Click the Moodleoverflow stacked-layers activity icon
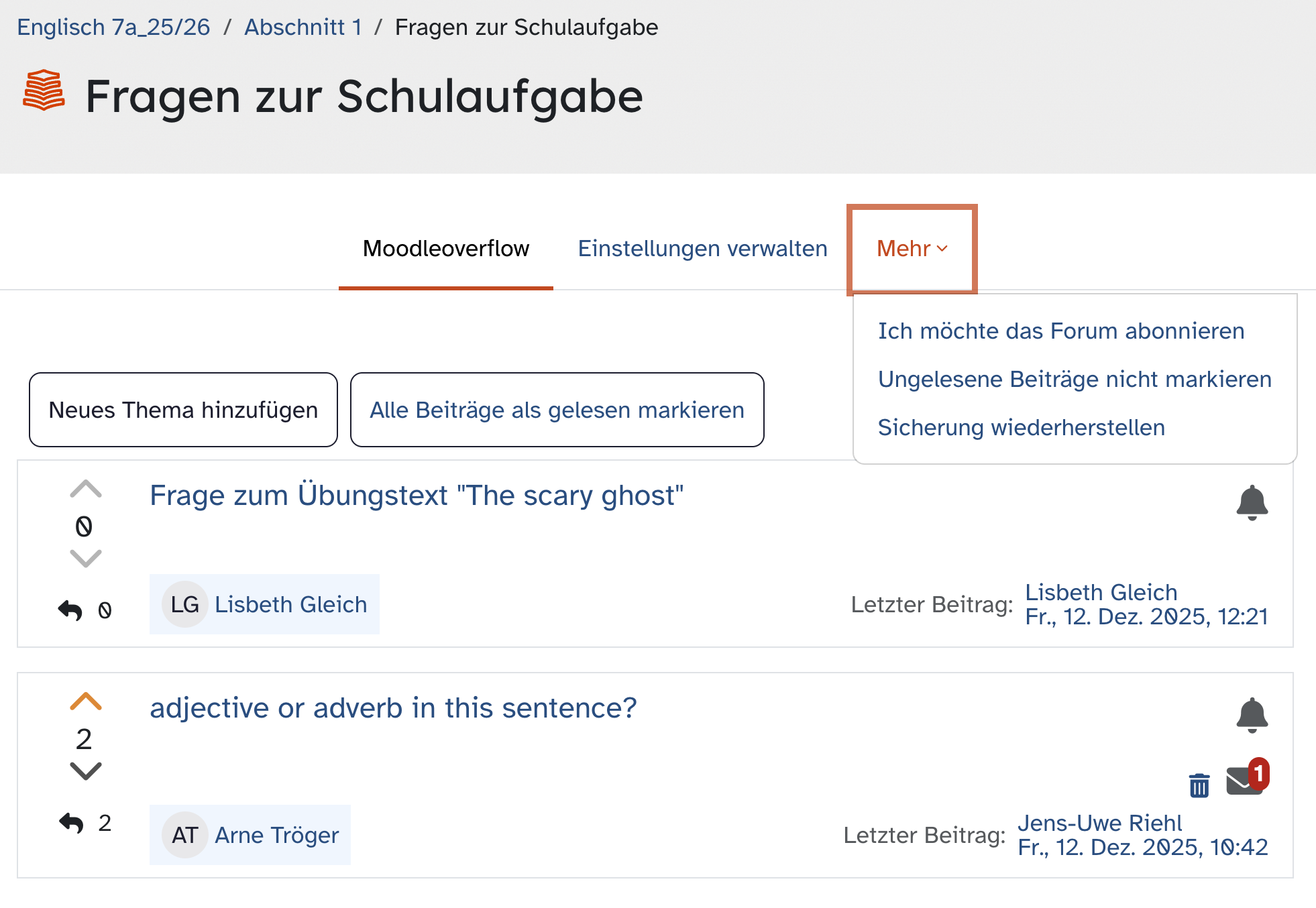This screenshot has height=908, width=1316. pos(44,91)
